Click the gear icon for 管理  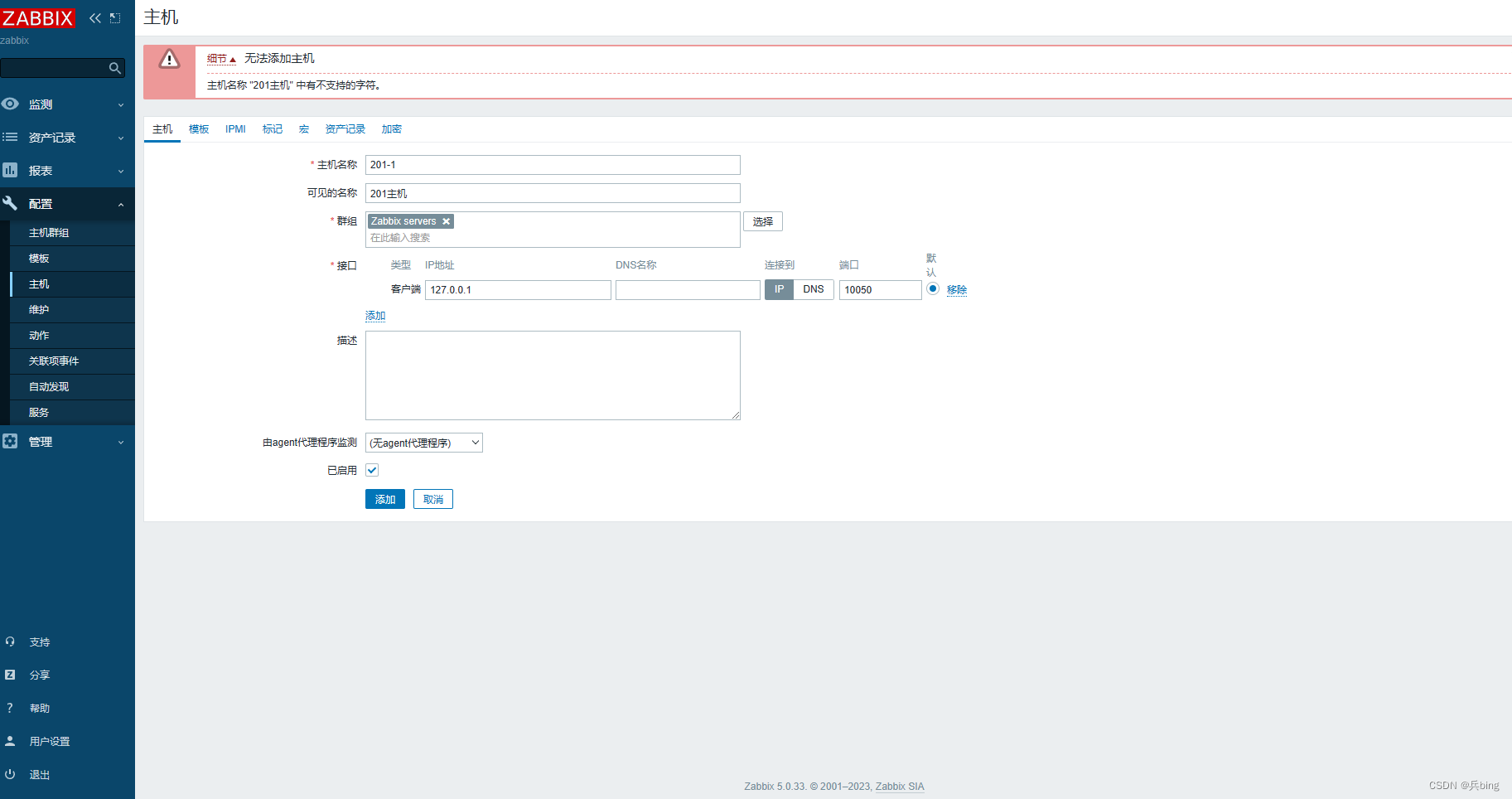pos(10,441)
